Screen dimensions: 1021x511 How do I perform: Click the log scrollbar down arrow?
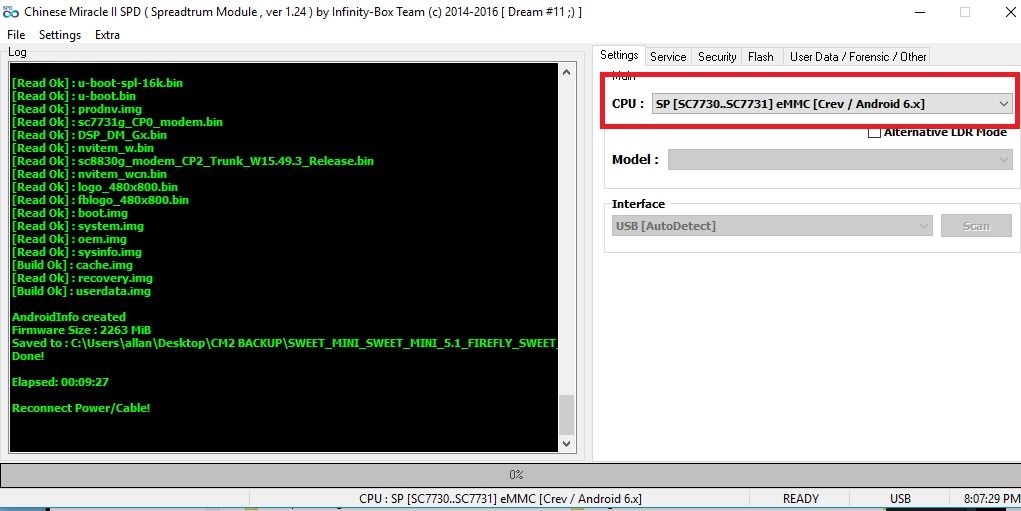[x=566, y=443]
